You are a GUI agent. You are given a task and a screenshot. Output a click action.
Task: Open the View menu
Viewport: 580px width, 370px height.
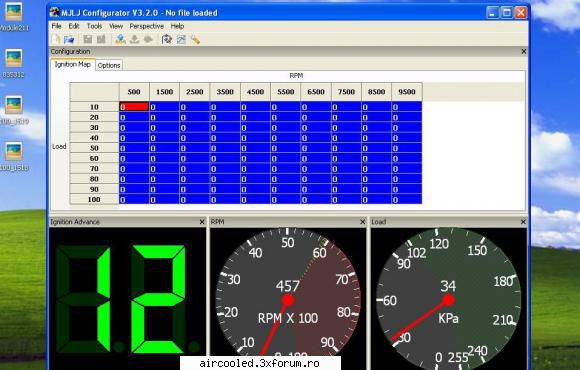click(x=116, y=26)
